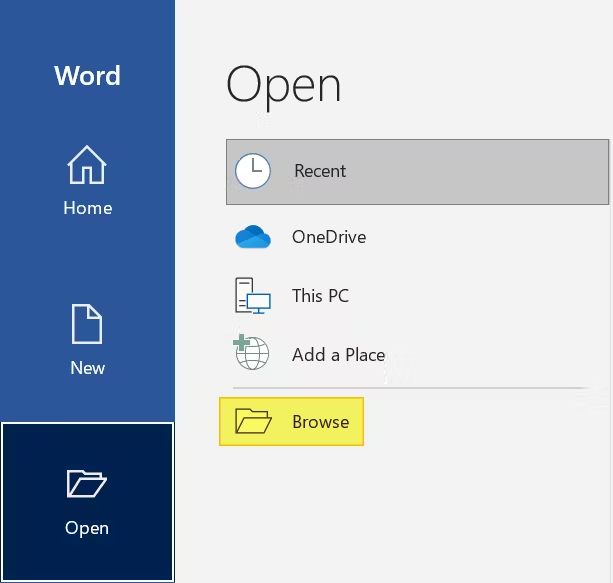The image size is (613, 583).
Task: Choose the OneDrive location text
Action: (x=329, y=237)
